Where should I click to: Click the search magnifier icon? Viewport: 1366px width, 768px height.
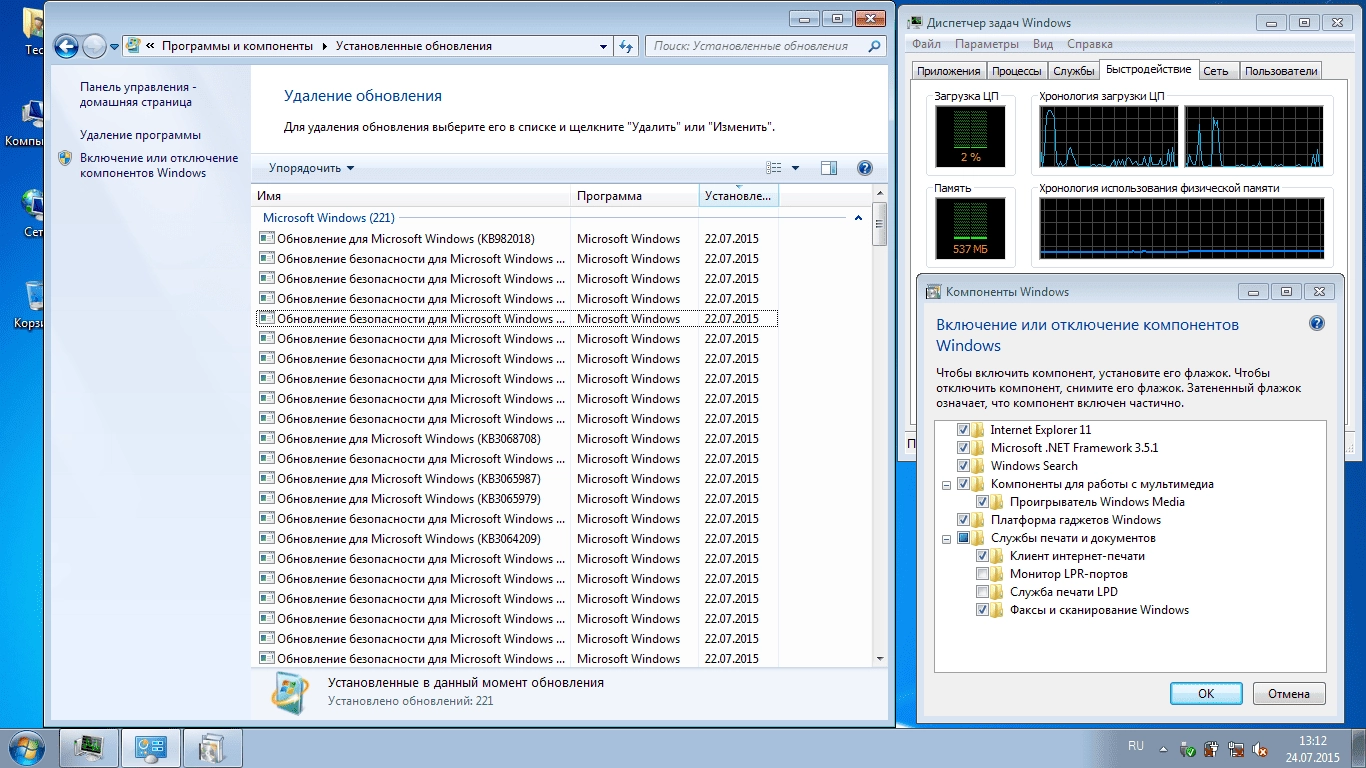(875, 46)
